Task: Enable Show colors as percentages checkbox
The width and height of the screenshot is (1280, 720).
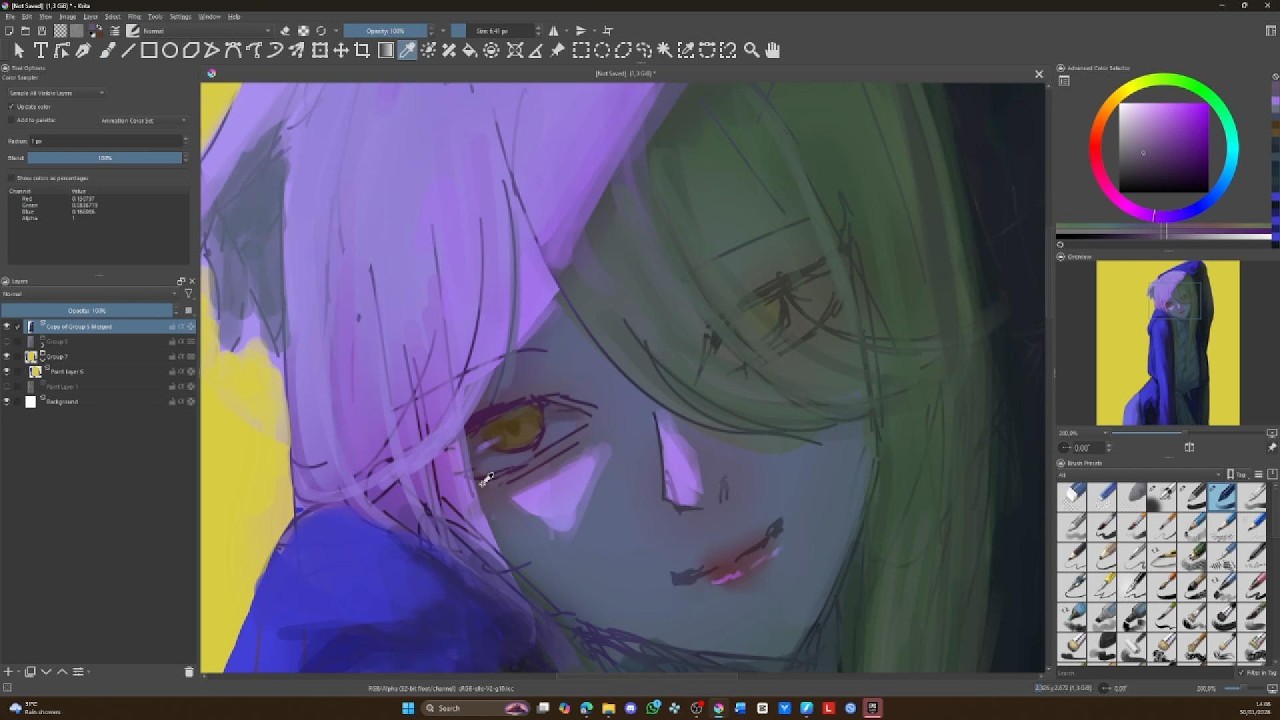Action: click(x=12, y=178)
